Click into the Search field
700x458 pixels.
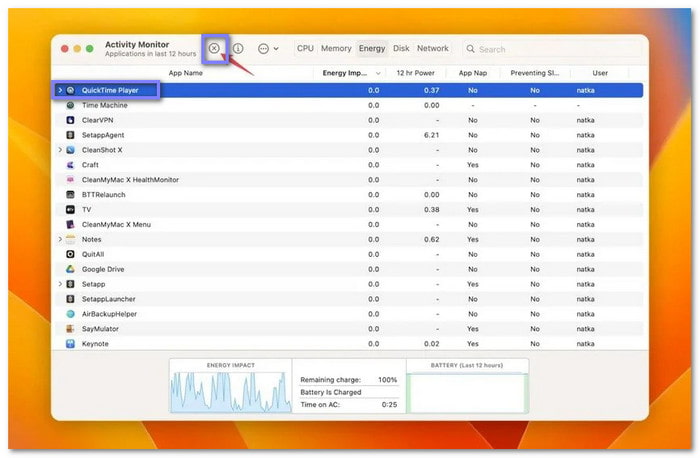(x=553, y=49)
